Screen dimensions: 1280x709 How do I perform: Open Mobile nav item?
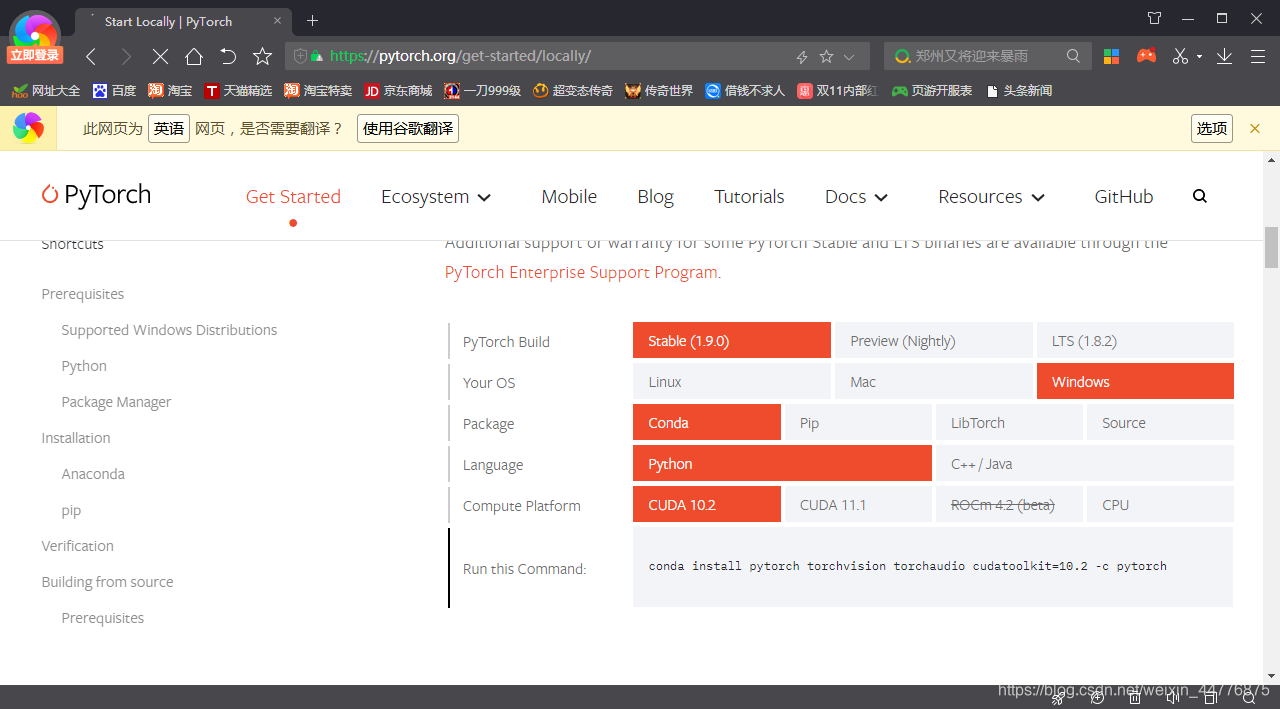pos(569,196)
